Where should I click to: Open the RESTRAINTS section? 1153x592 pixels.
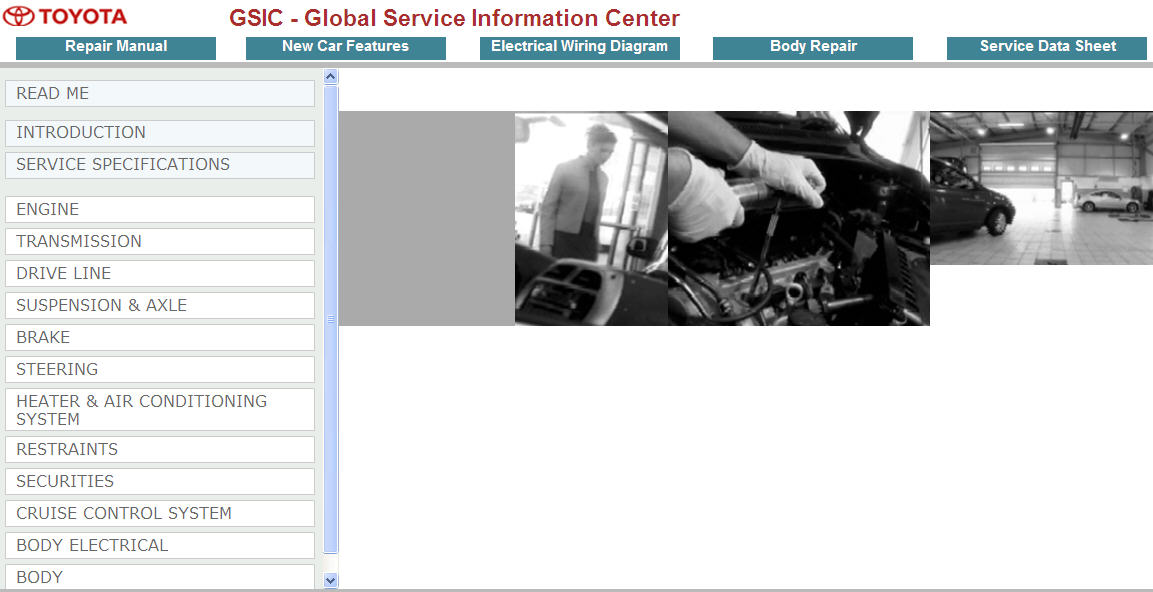[x=160, y=449]
